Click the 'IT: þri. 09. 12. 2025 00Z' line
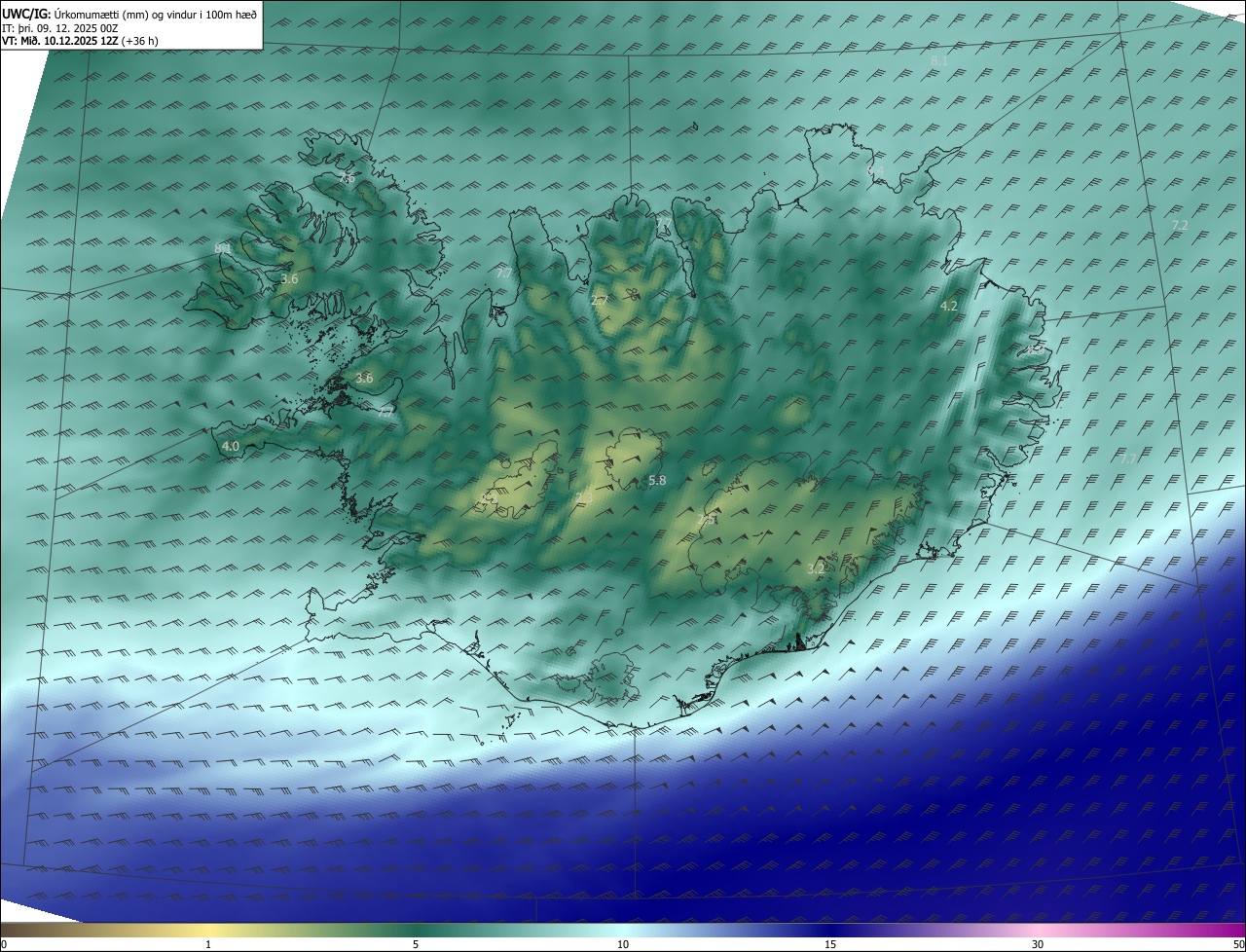The image size is (1246, 952). point(59,28)
